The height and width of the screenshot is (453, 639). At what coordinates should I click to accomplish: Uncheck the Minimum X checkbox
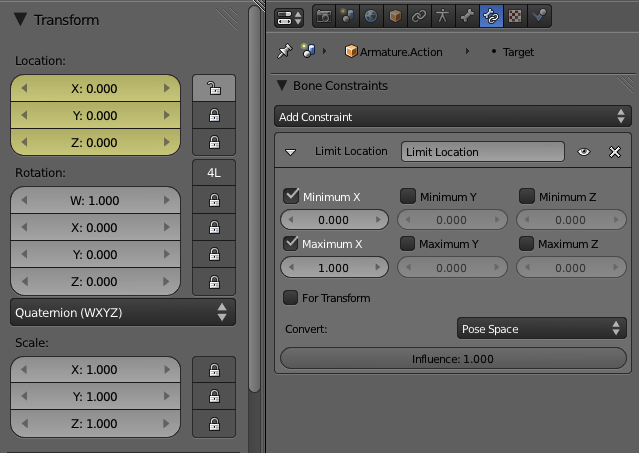tap(291, 196)
